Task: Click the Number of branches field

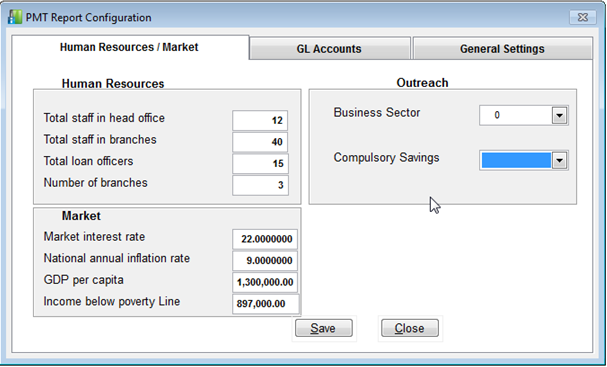Action: (260, 185)
